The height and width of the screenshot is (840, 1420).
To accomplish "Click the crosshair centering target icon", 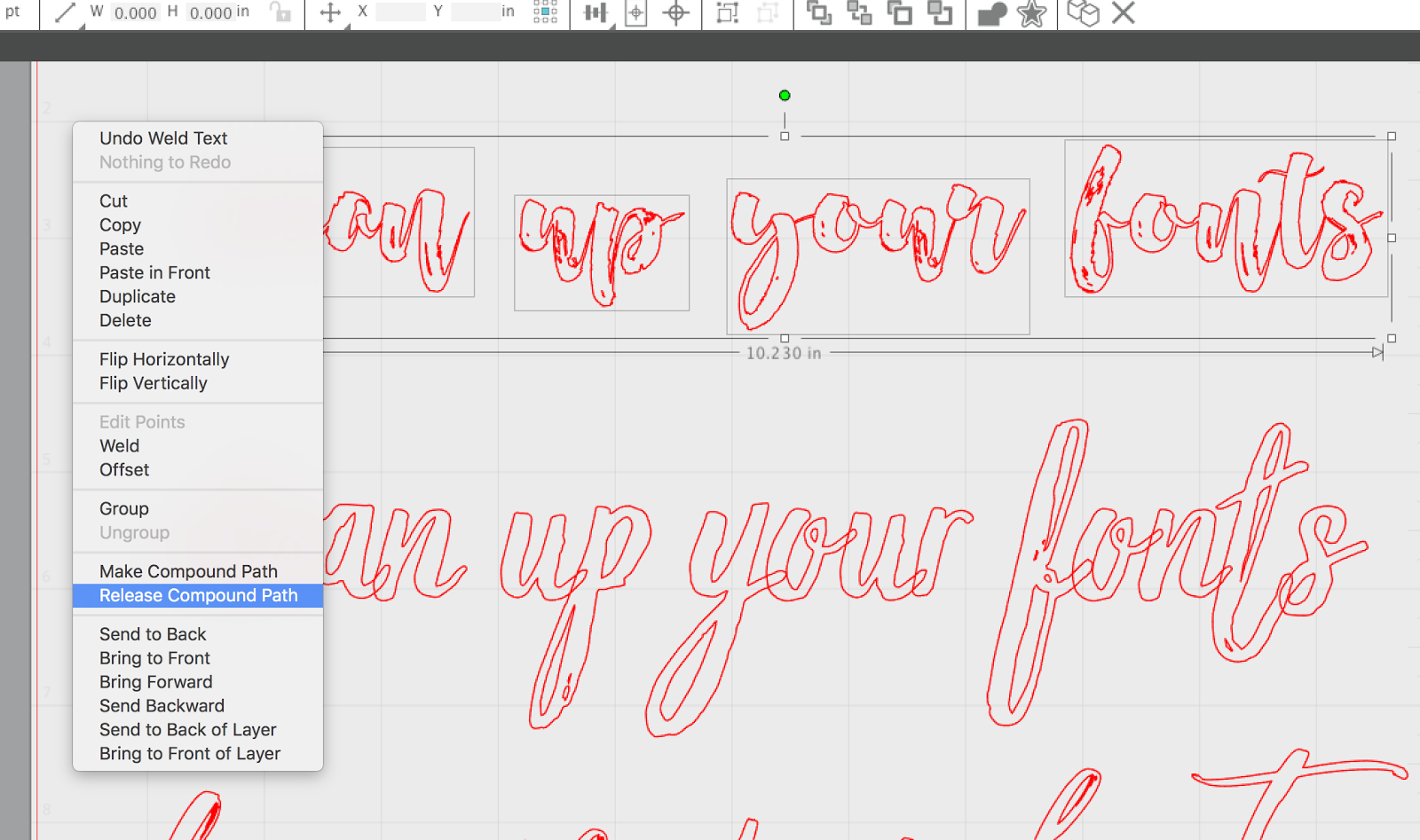I will click(x=676, y=13).
